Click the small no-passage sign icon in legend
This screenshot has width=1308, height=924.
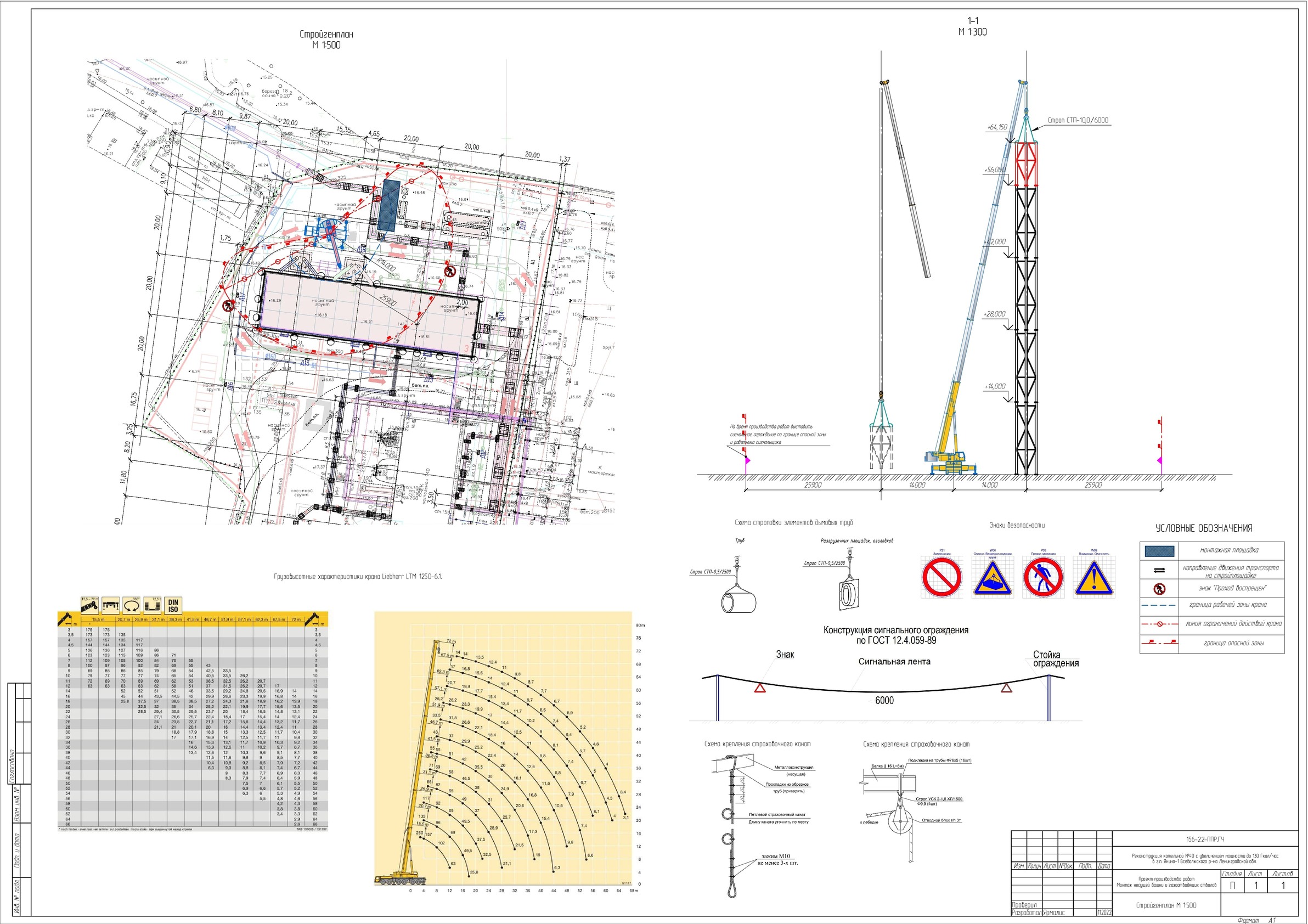click(x=1159, y=589)
